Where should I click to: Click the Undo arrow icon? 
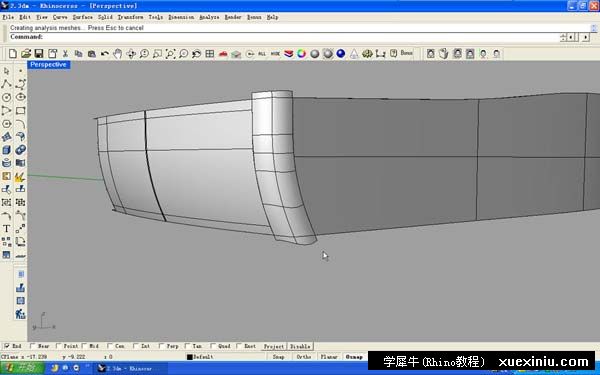104,54
